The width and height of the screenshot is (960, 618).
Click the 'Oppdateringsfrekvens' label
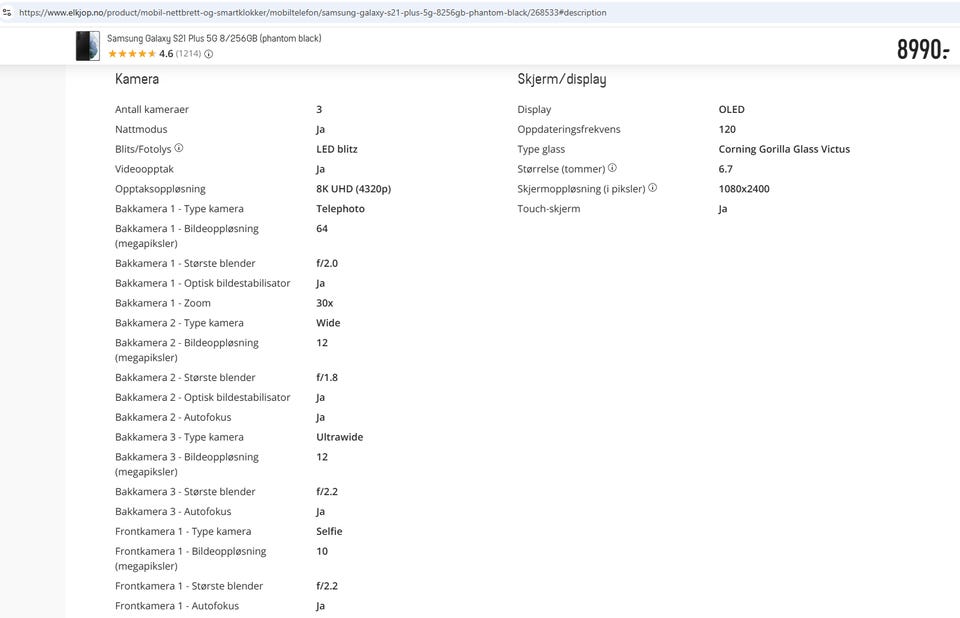(569, 129)
